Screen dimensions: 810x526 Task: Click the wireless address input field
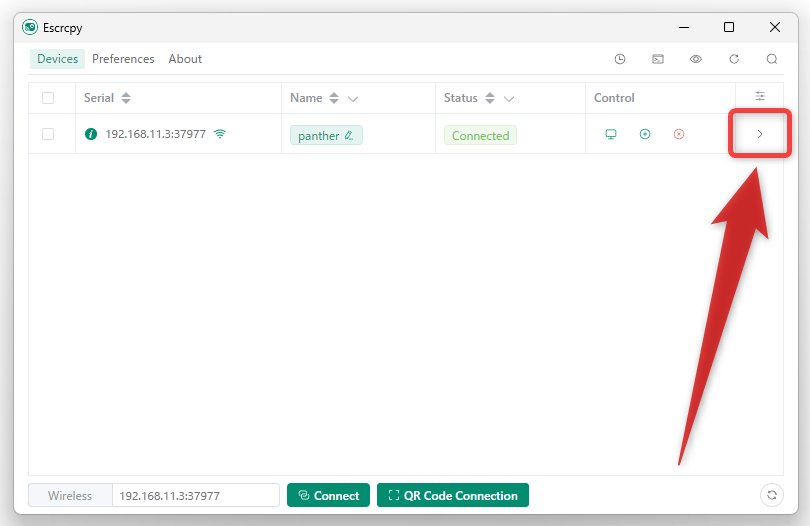click(196, 496)
